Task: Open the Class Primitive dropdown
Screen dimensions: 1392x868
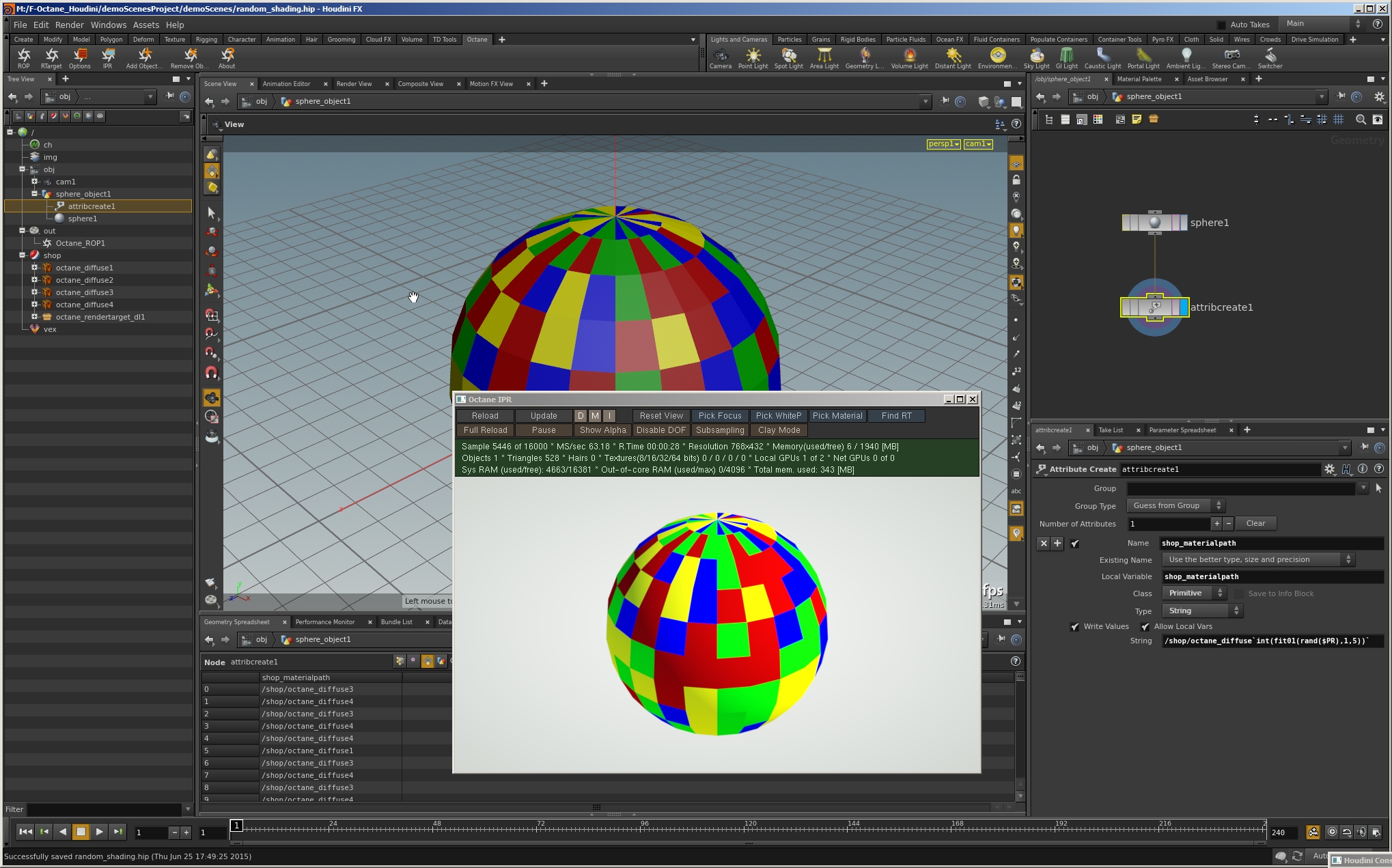Action: [1195, 593]
